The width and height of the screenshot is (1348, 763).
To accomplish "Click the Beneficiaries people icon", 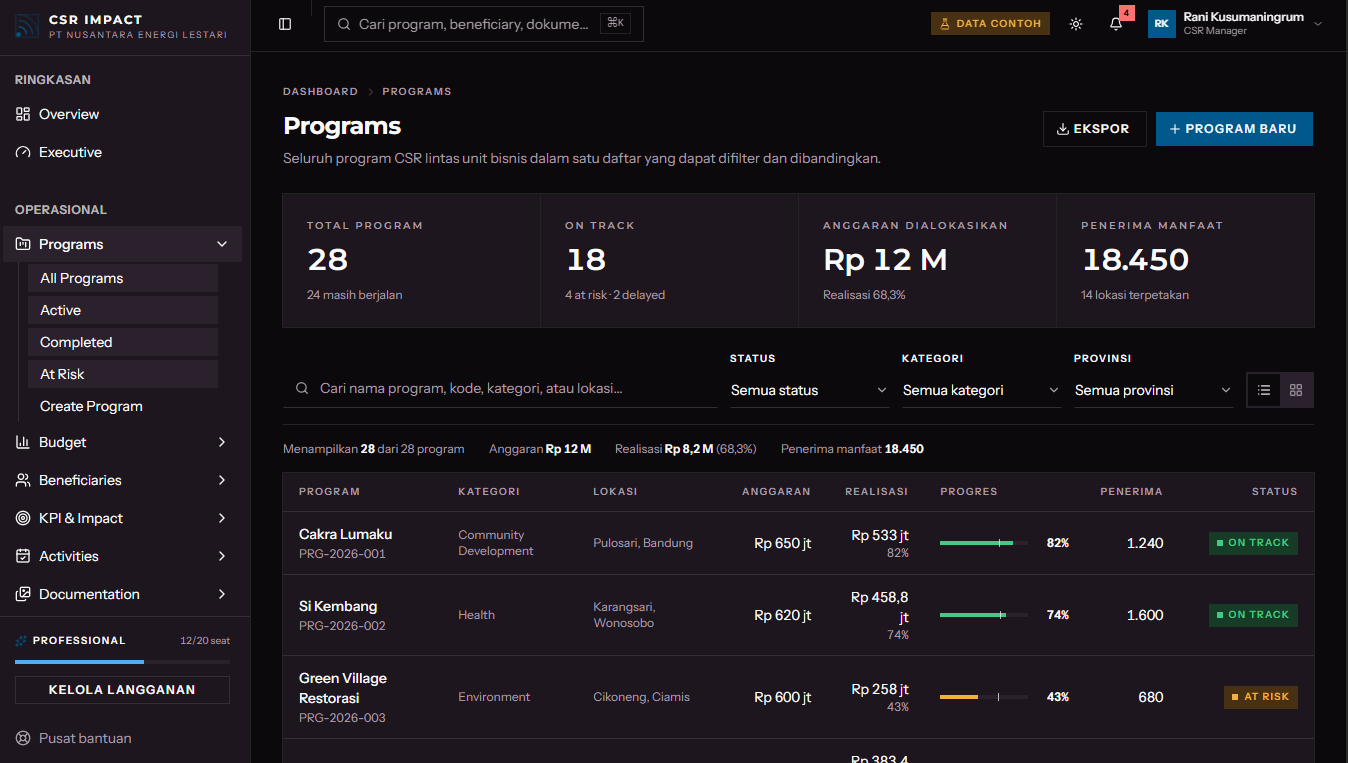I will [x=23, y=480].
